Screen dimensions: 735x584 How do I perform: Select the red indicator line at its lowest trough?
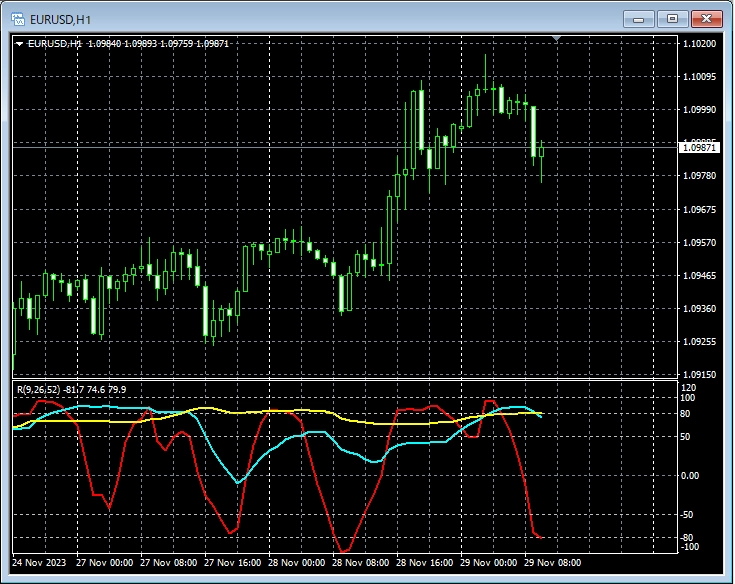pos(344,551)
